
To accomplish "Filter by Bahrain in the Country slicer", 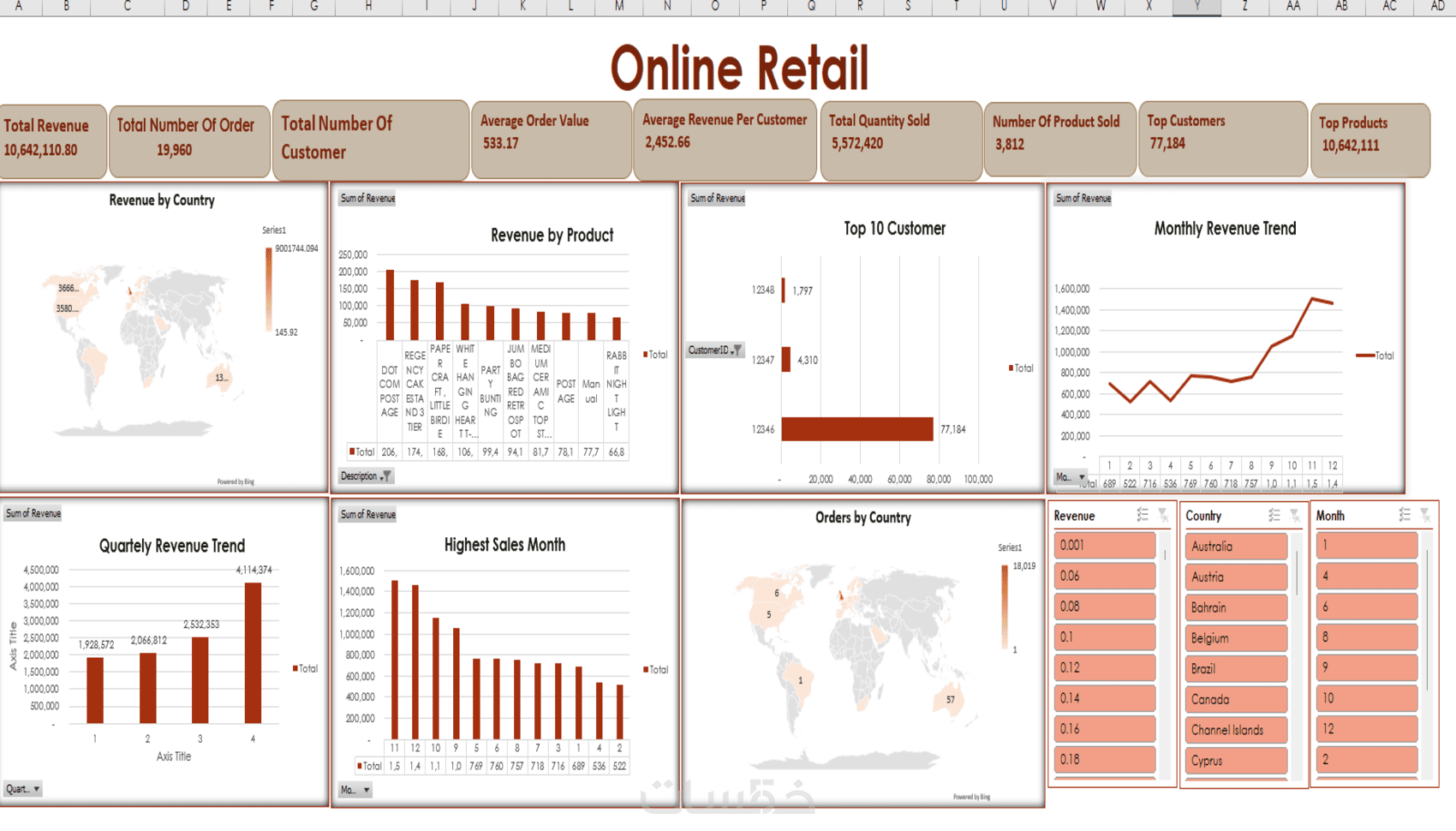I will pyautogui.click(x=1237, y=607).
